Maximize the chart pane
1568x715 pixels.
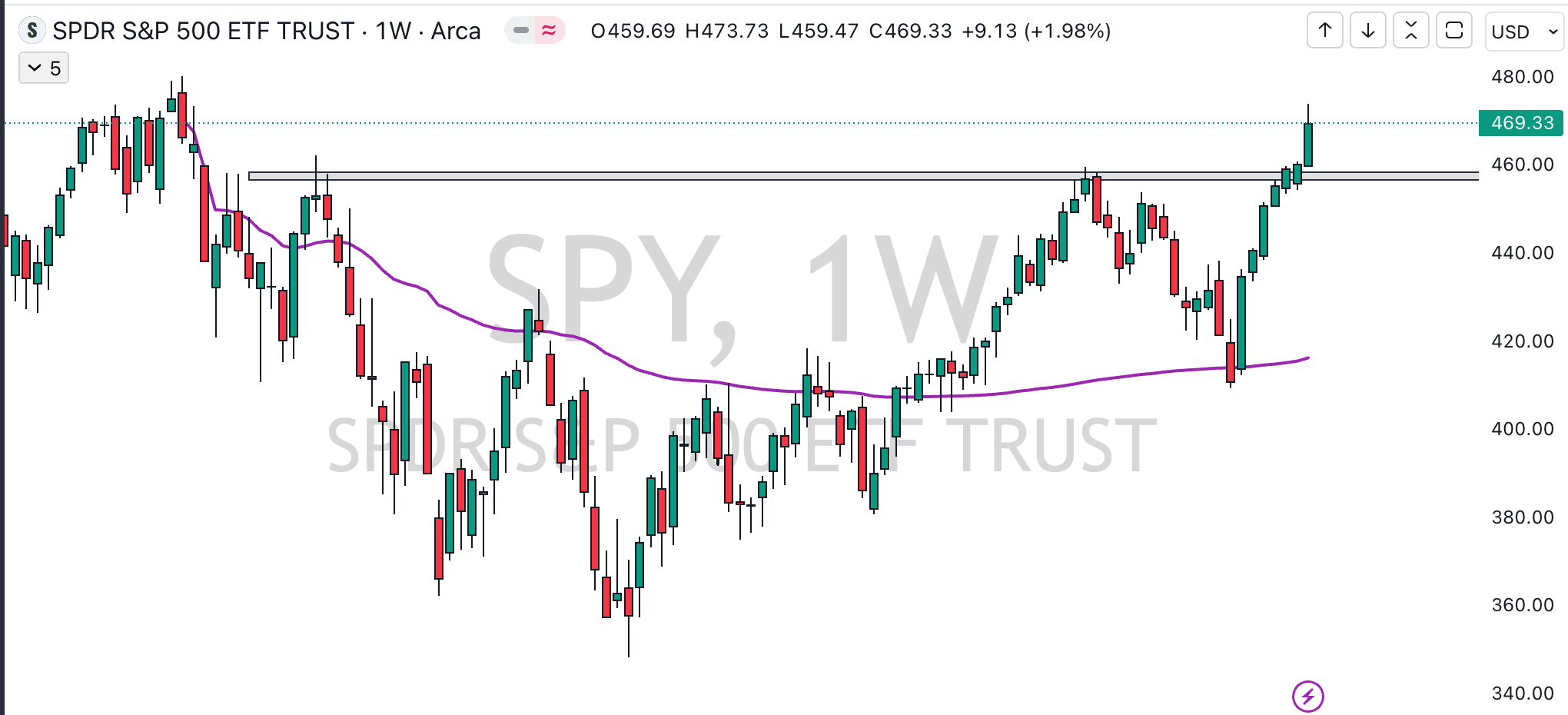click(1454, 31)
